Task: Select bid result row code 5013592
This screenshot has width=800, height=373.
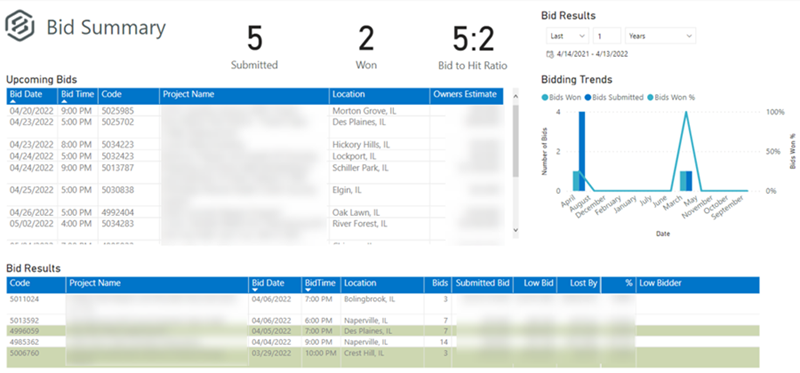Action: pos(383,320)
